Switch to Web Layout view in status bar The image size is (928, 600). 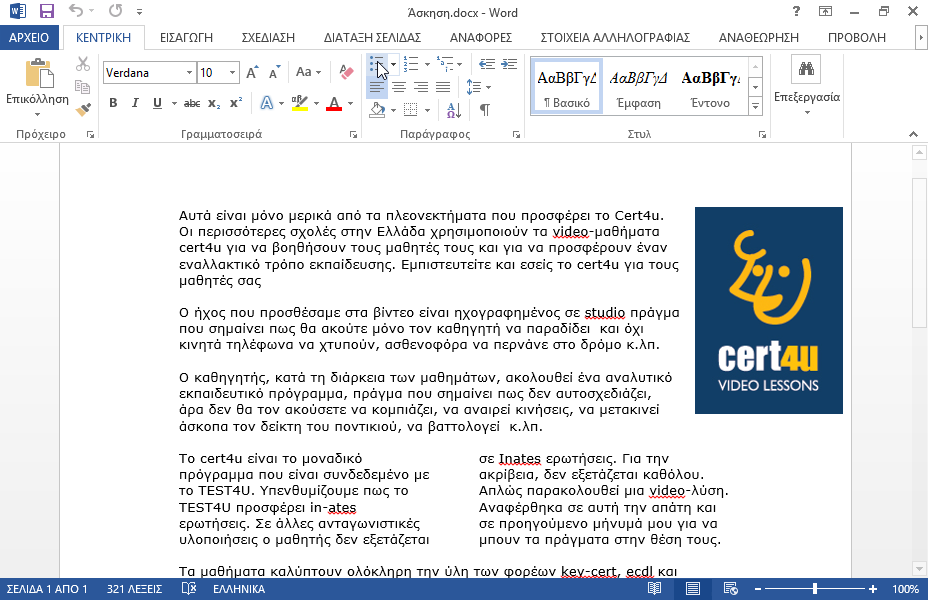click(730, 589)
